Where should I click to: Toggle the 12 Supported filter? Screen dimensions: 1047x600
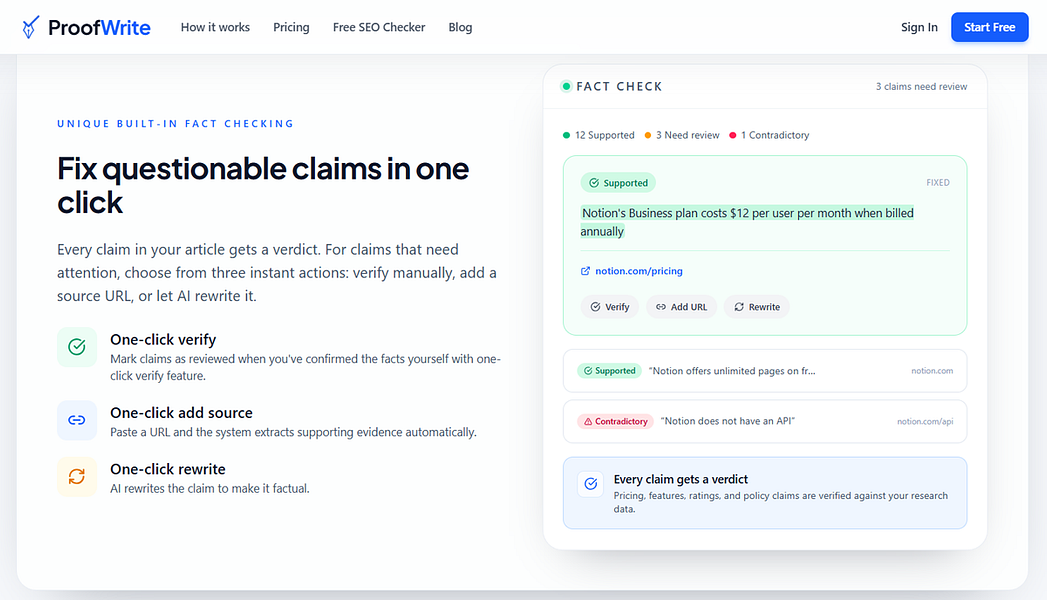[598, 134]
